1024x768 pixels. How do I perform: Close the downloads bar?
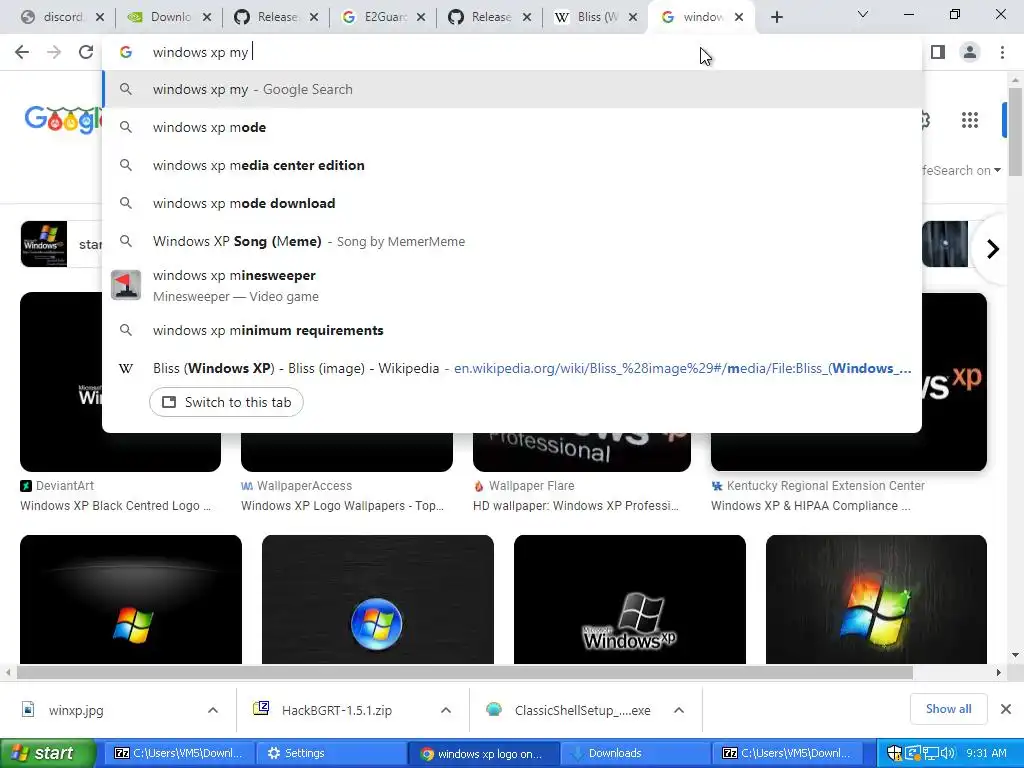pos(1006,709)
